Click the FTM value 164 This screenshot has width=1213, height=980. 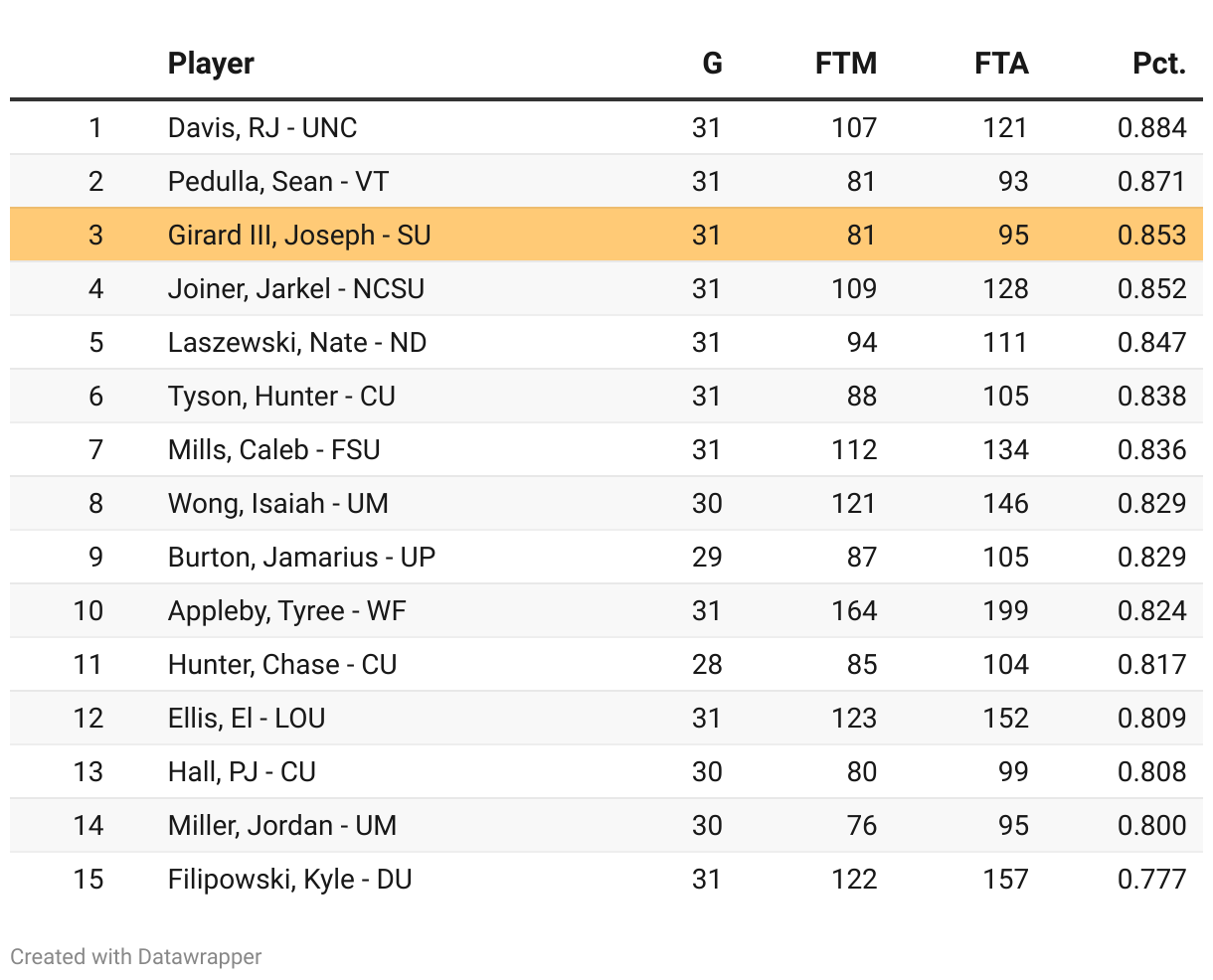coord(854,611)
